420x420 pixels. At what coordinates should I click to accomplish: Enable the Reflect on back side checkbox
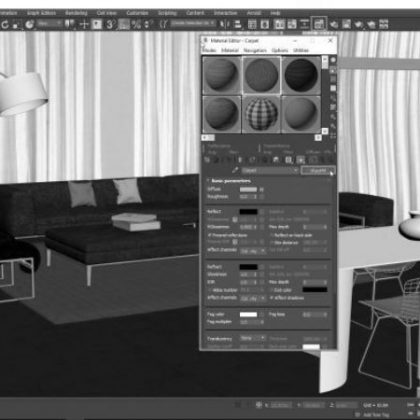(272, 235)
